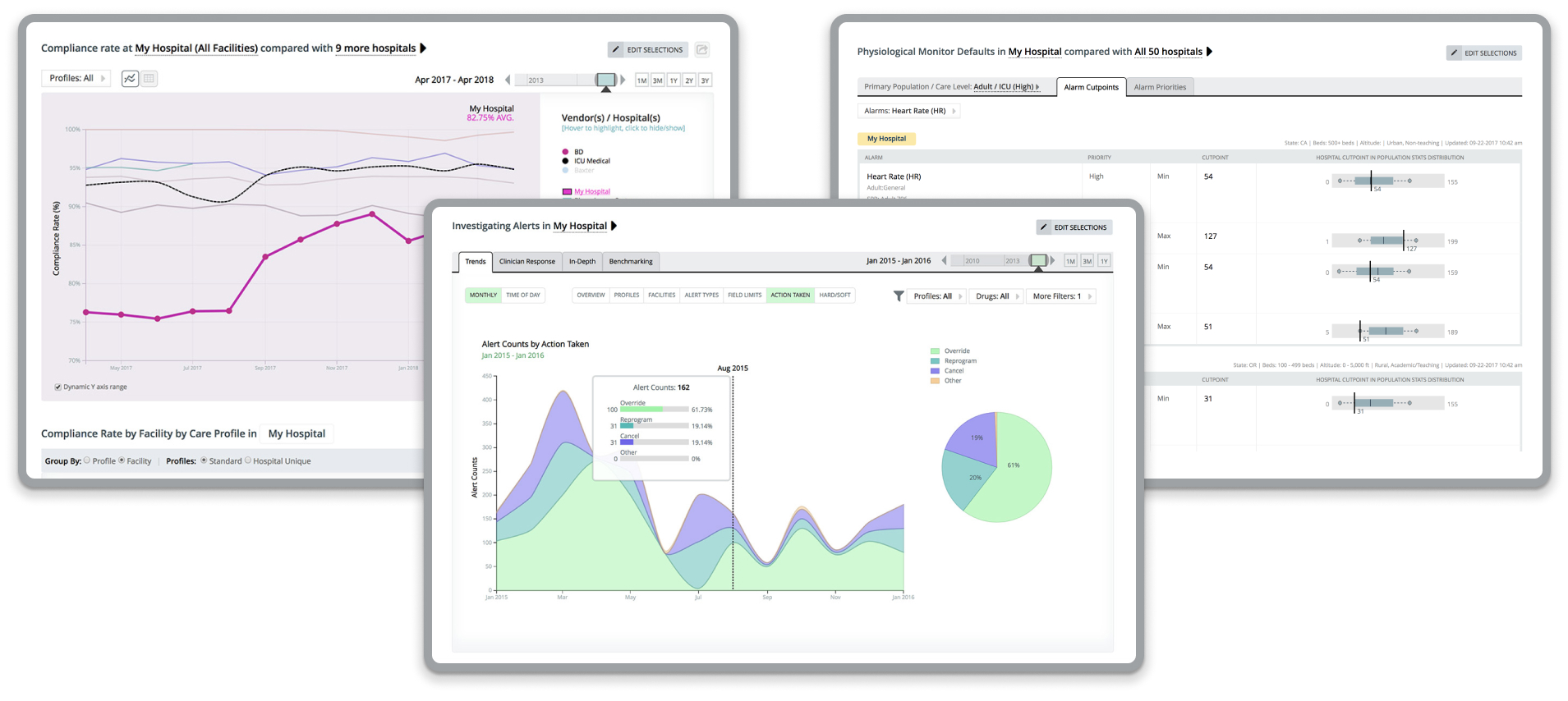Select Field Limits breakdown

point(745,296)
